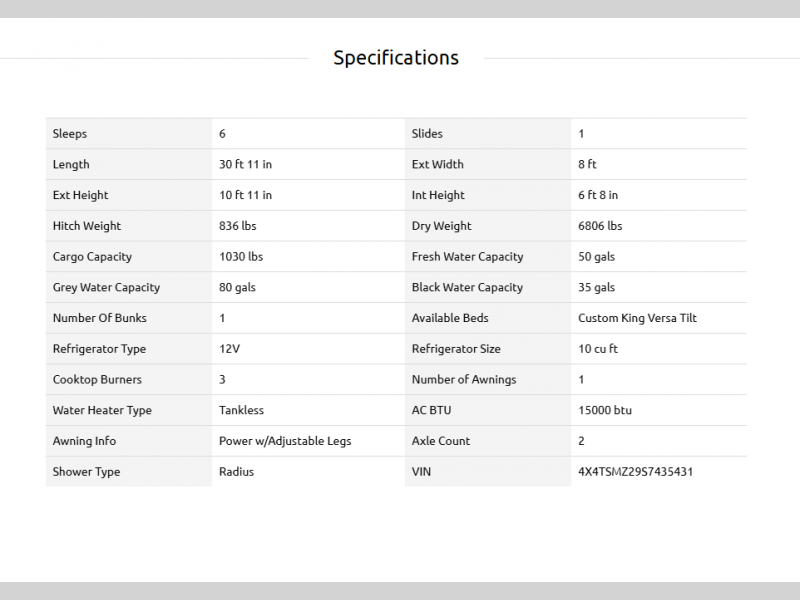Screen dimensions: 800x600
Task: Select the Dry Weight value 6806 lbs
Action: click(x=600, y=227)
